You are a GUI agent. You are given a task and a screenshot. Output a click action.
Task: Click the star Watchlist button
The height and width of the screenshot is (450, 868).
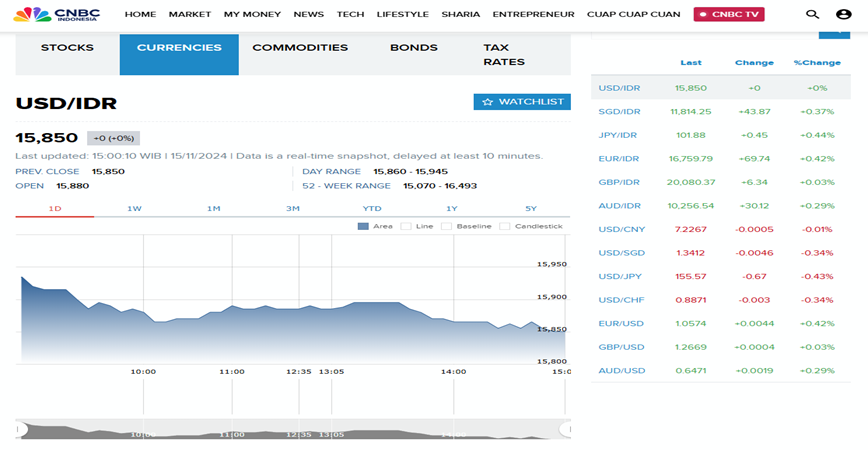521,102
